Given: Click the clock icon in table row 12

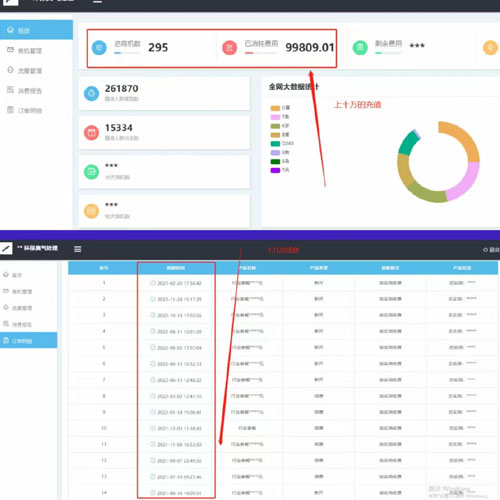Looking at the screenshot, I should point(153,460).
